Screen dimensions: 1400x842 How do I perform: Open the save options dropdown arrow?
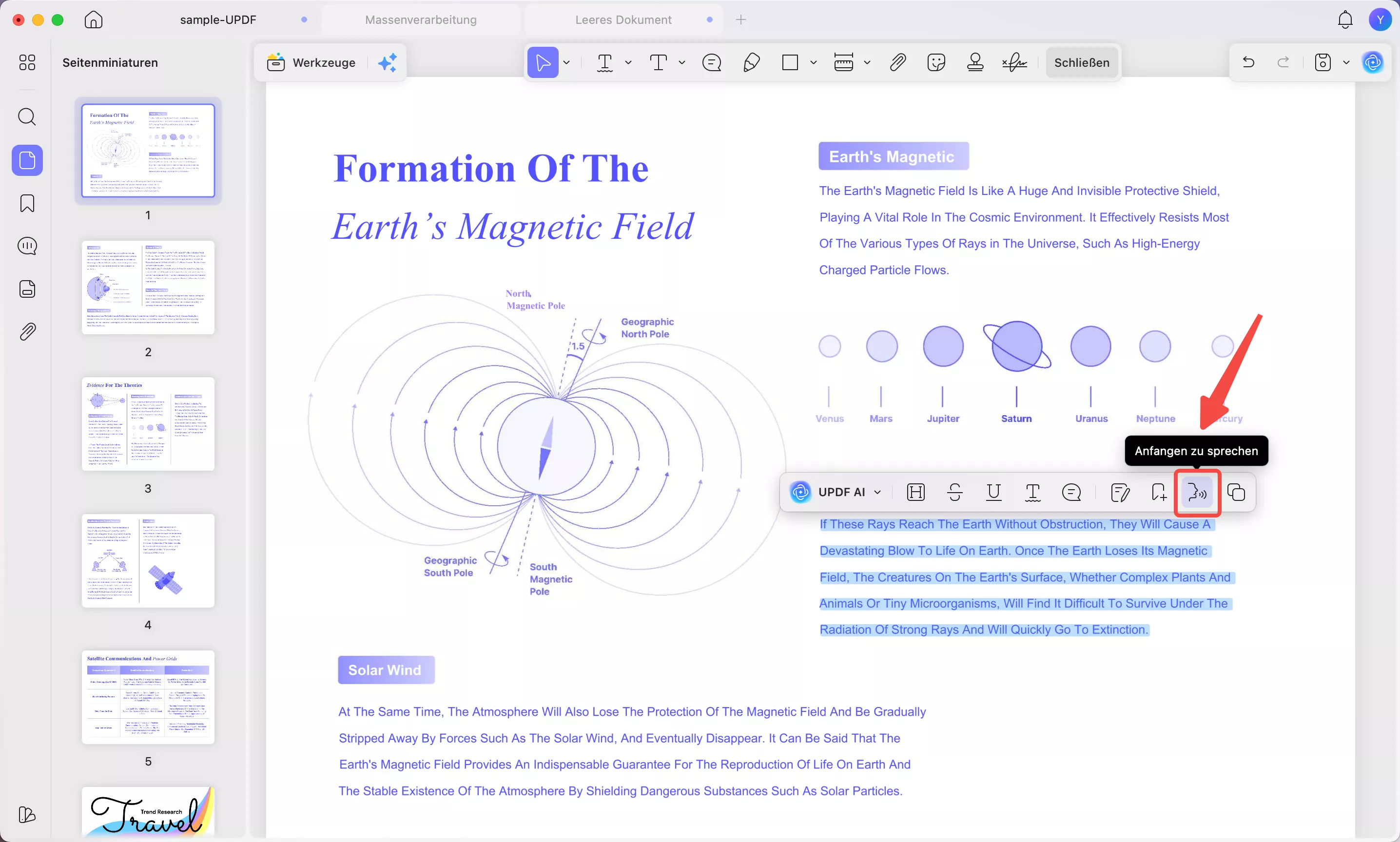[1346, 62]
